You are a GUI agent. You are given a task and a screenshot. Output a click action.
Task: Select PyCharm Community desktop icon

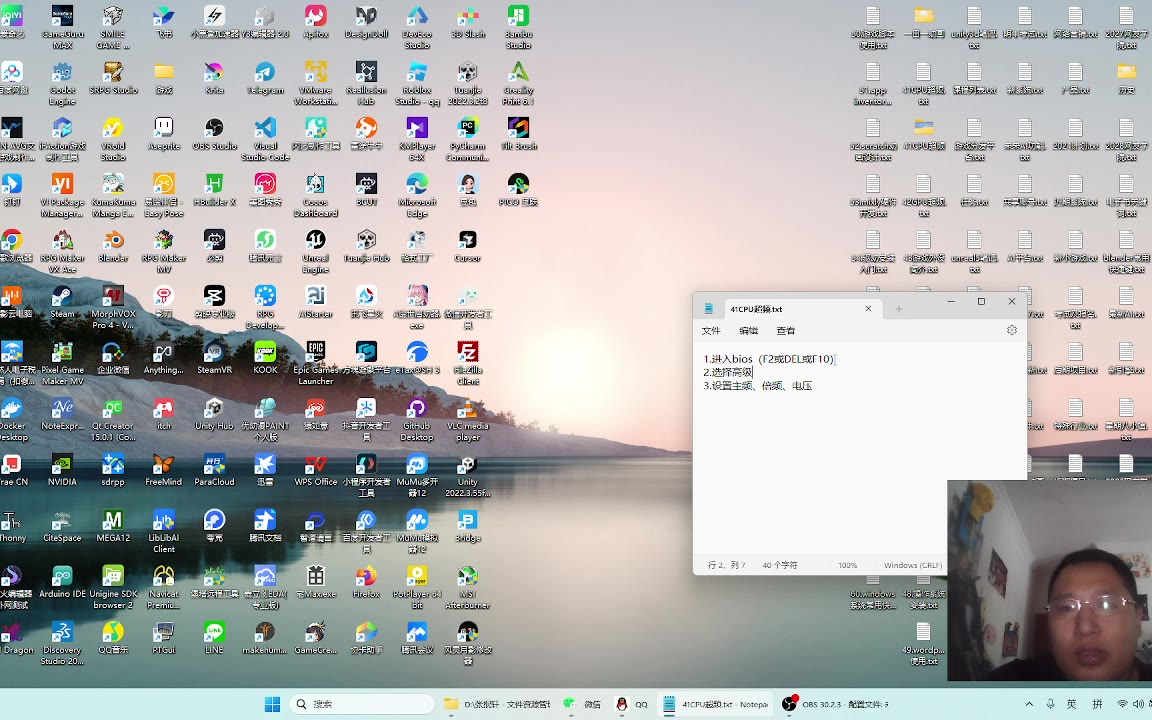467,139
